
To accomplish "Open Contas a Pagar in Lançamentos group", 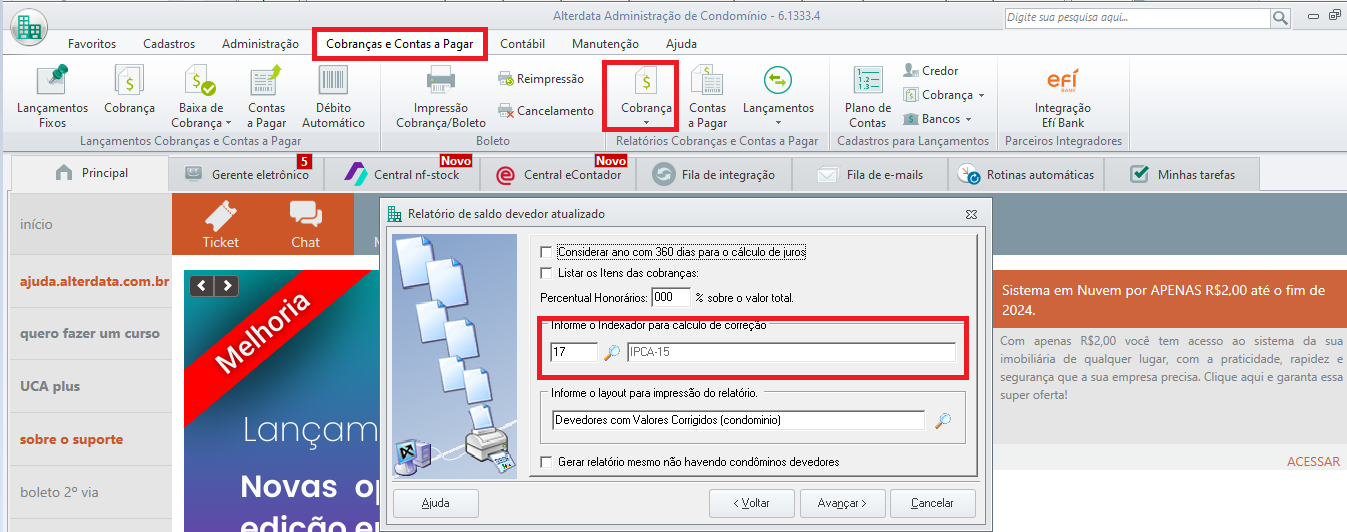I will 266,96.
